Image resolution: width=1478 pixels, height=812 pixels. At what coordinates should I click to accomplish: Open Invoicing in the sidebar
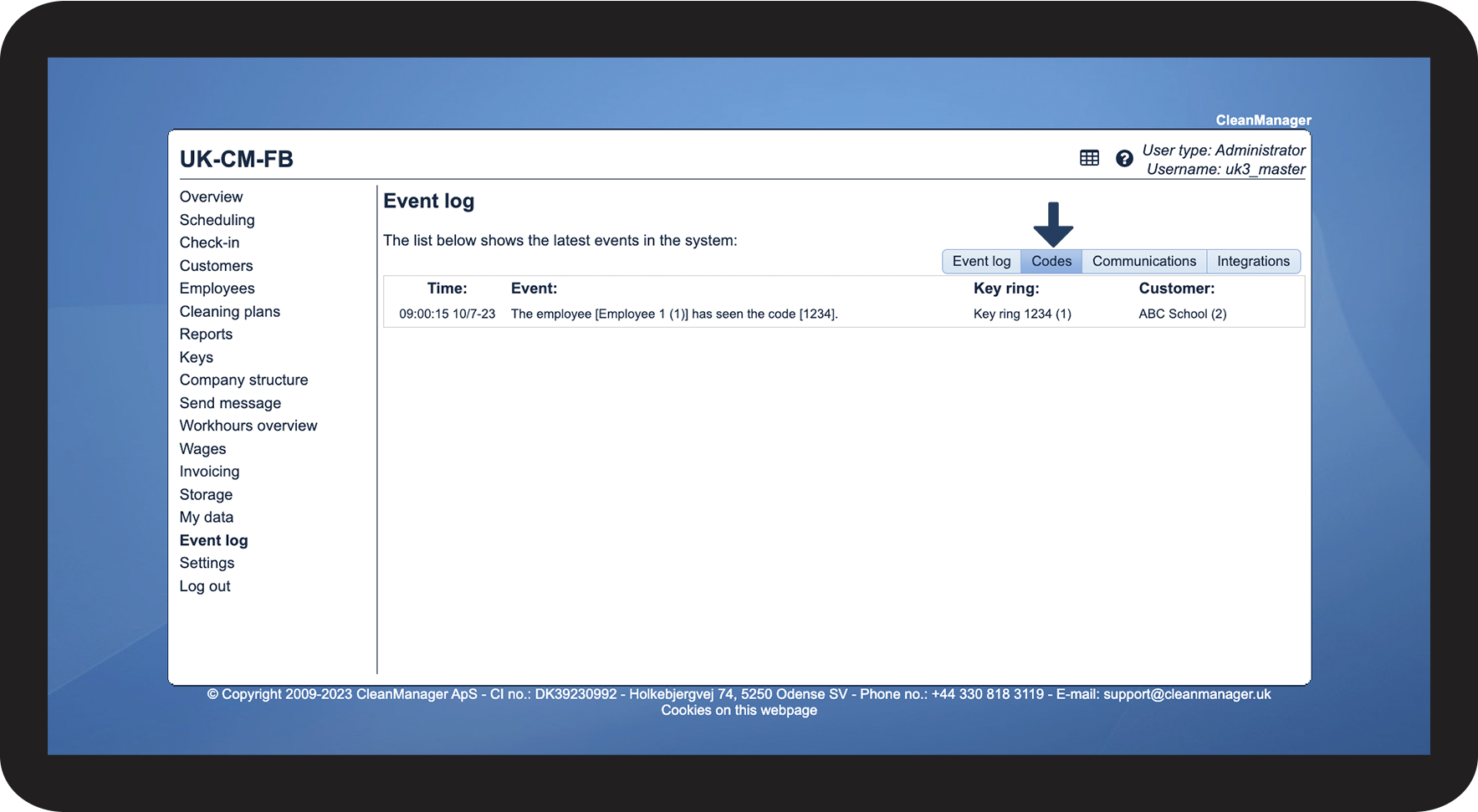coord(209,472)
